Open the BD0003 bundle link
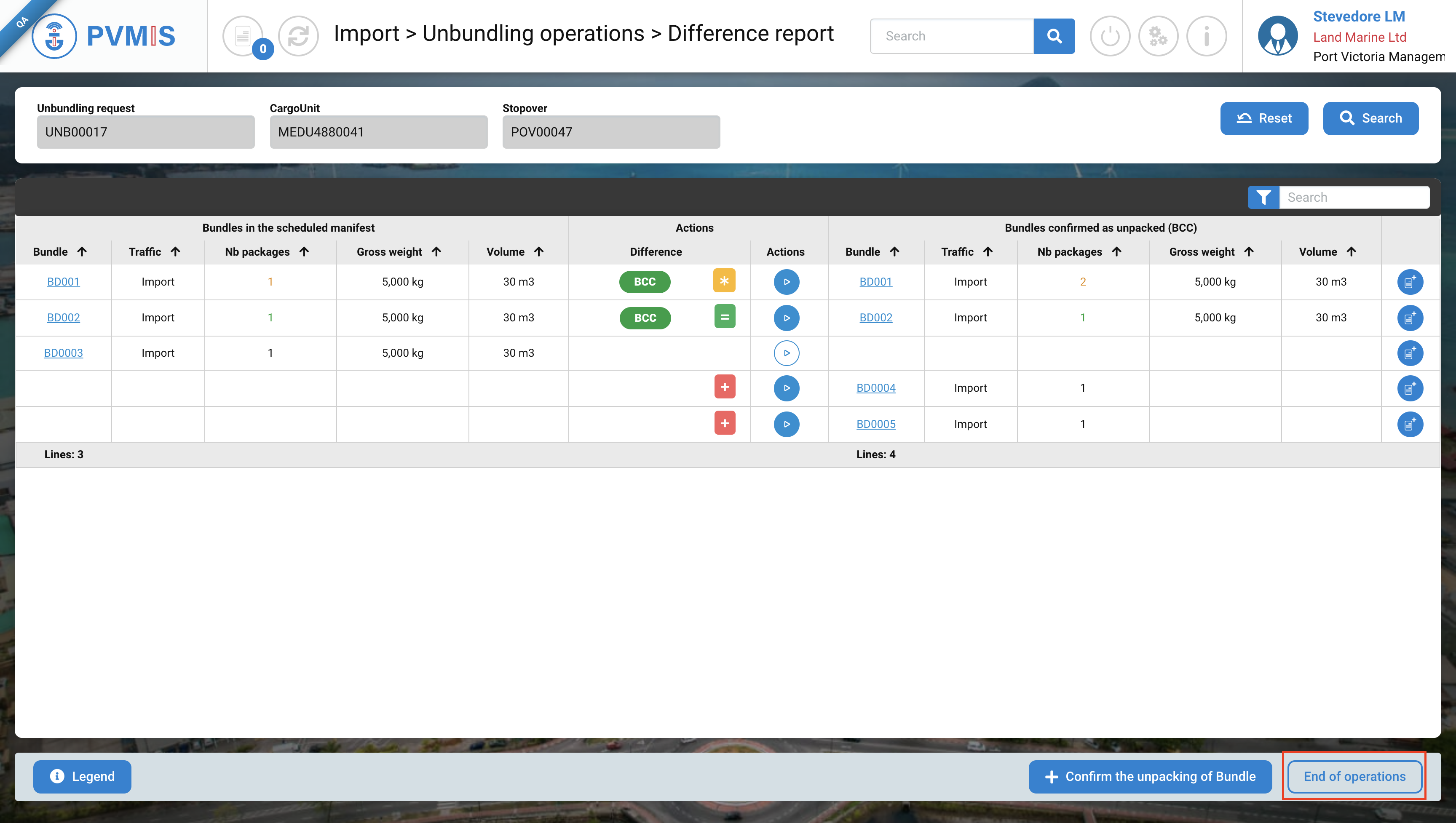The width and height of the screenshot is (1456, 823). (63, 353)
